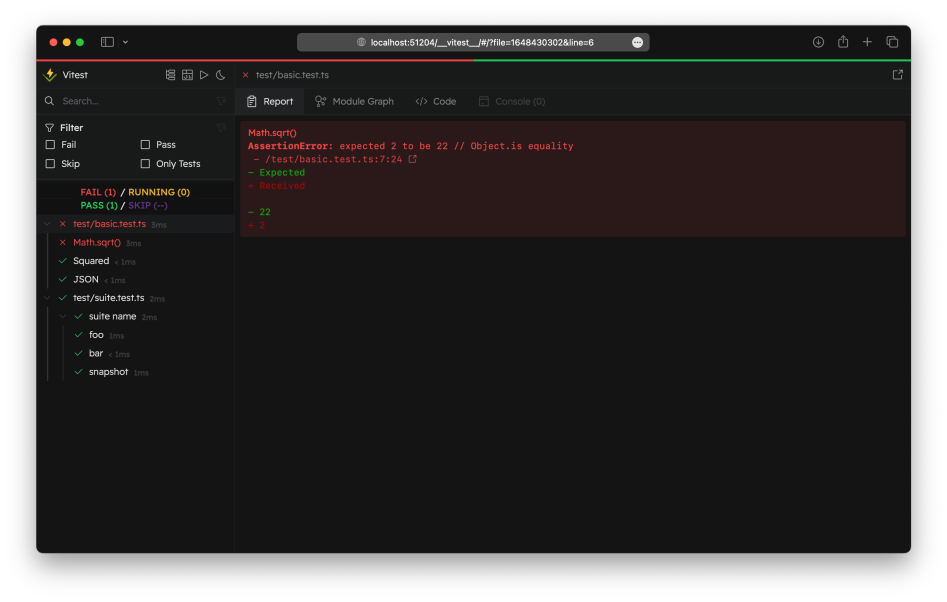Focus the Search tests input field
The width and height of the screenshot is (947, 602).
pos(136,101)
